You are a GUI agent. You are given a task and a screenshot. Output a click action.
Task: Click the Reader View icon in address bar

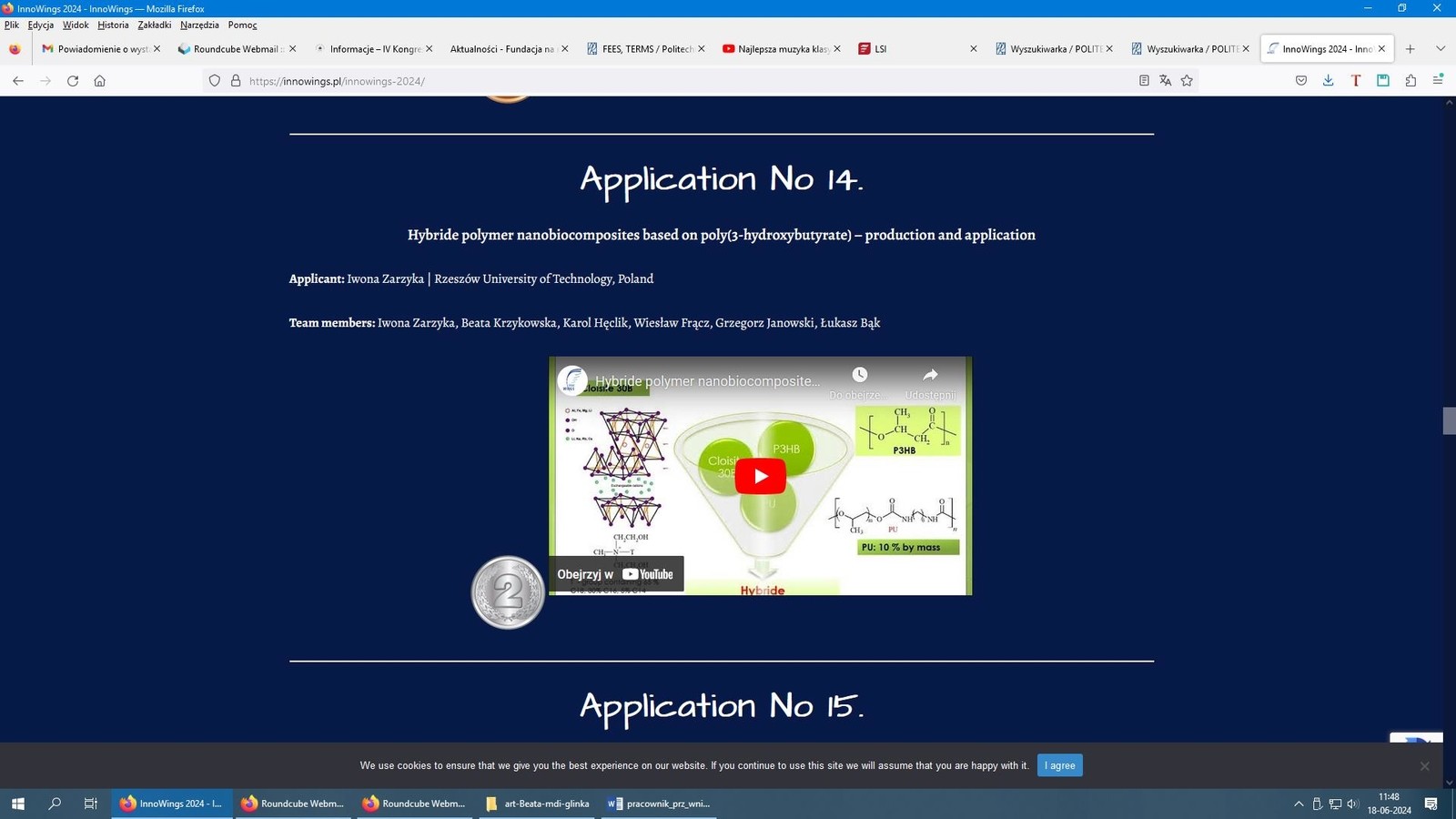pos(1144,81)
